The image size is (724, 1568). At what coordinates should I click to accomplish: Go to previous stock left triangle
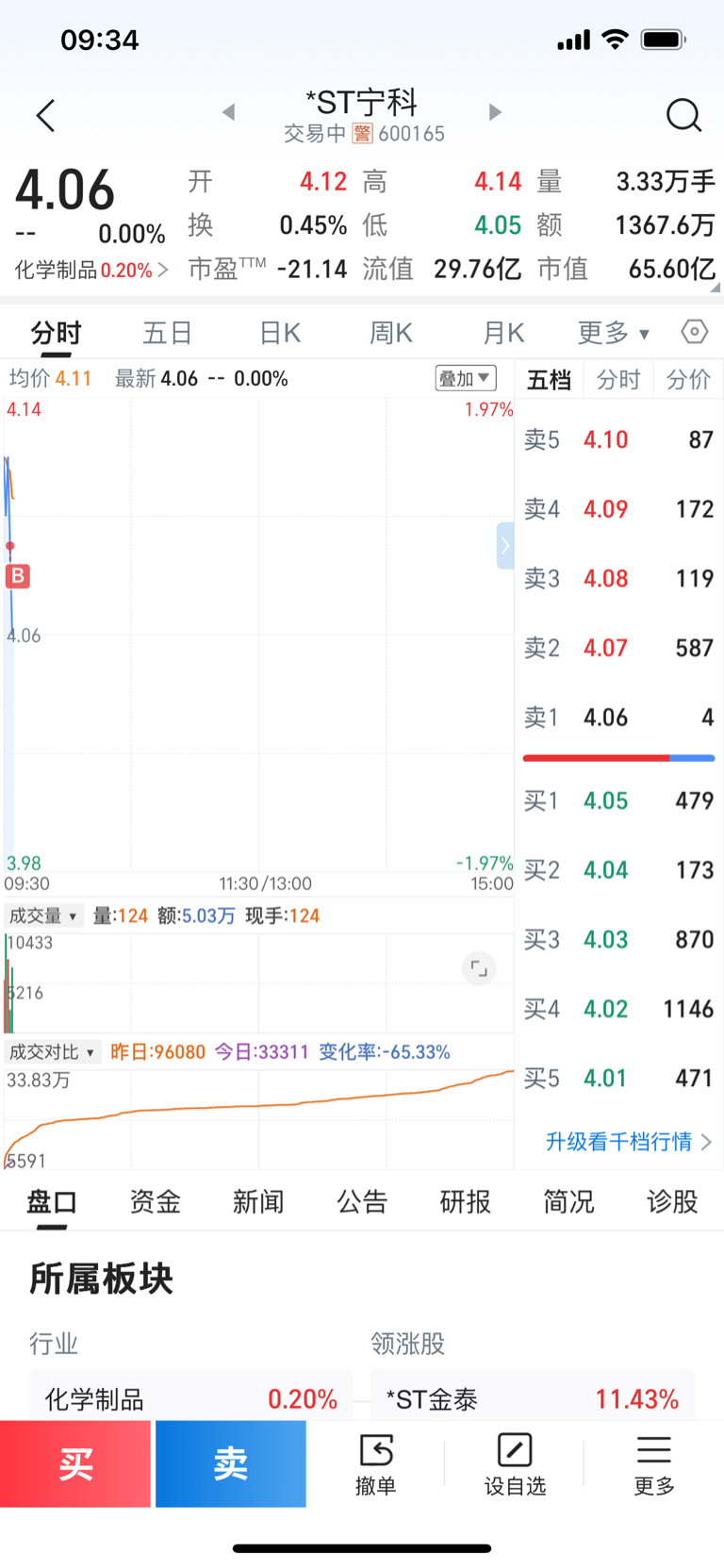tap(228, 112)
